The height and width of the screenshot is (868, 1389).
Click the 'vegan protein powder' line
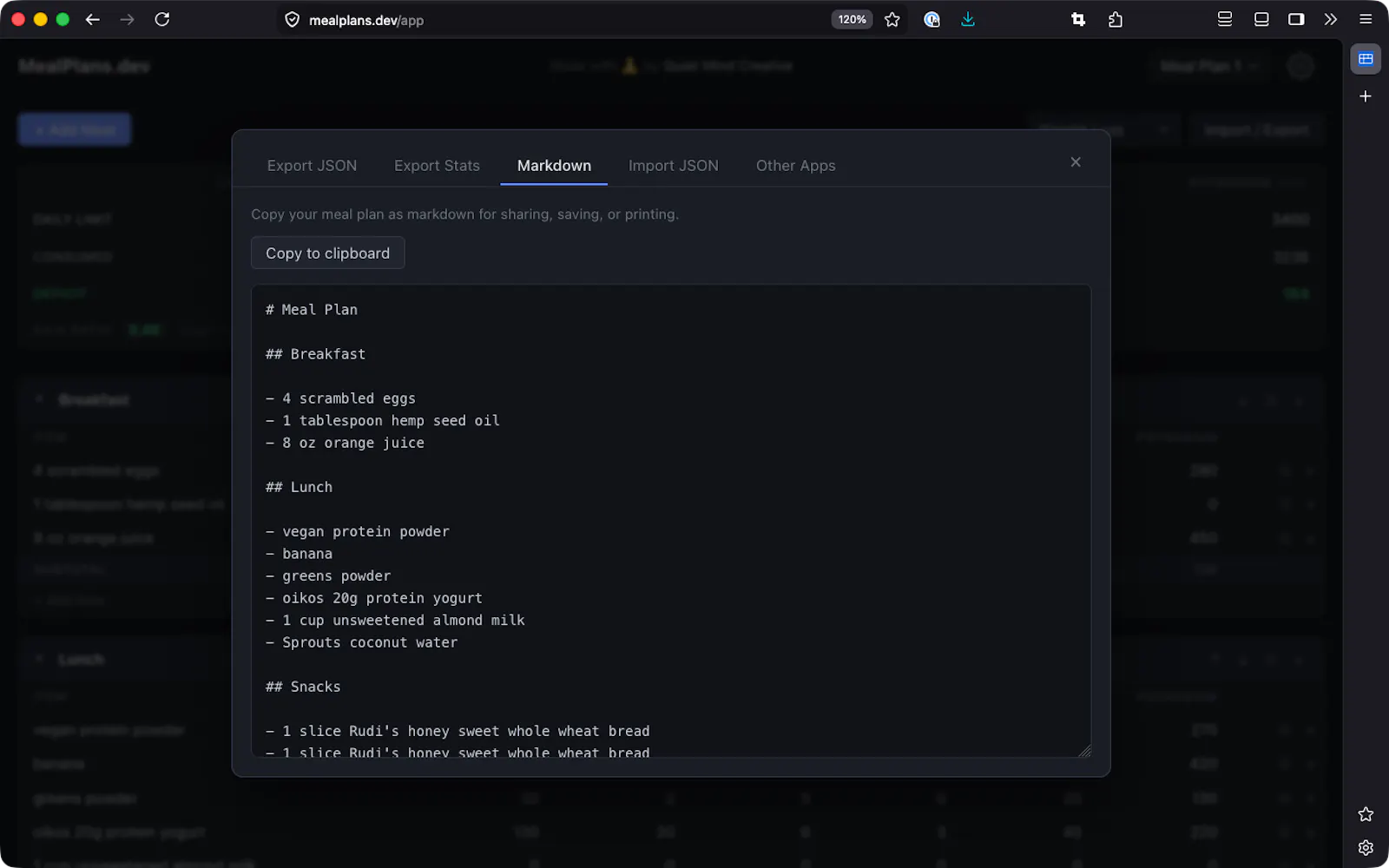(357, 531)
